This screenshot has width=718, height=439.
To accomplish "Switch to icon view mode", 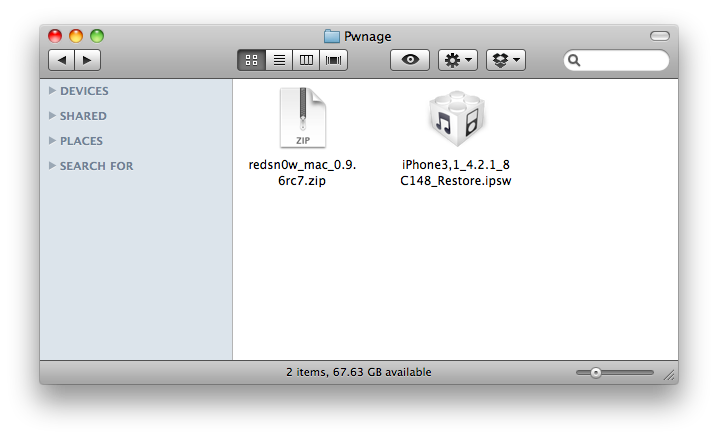I will click(252, 60).
